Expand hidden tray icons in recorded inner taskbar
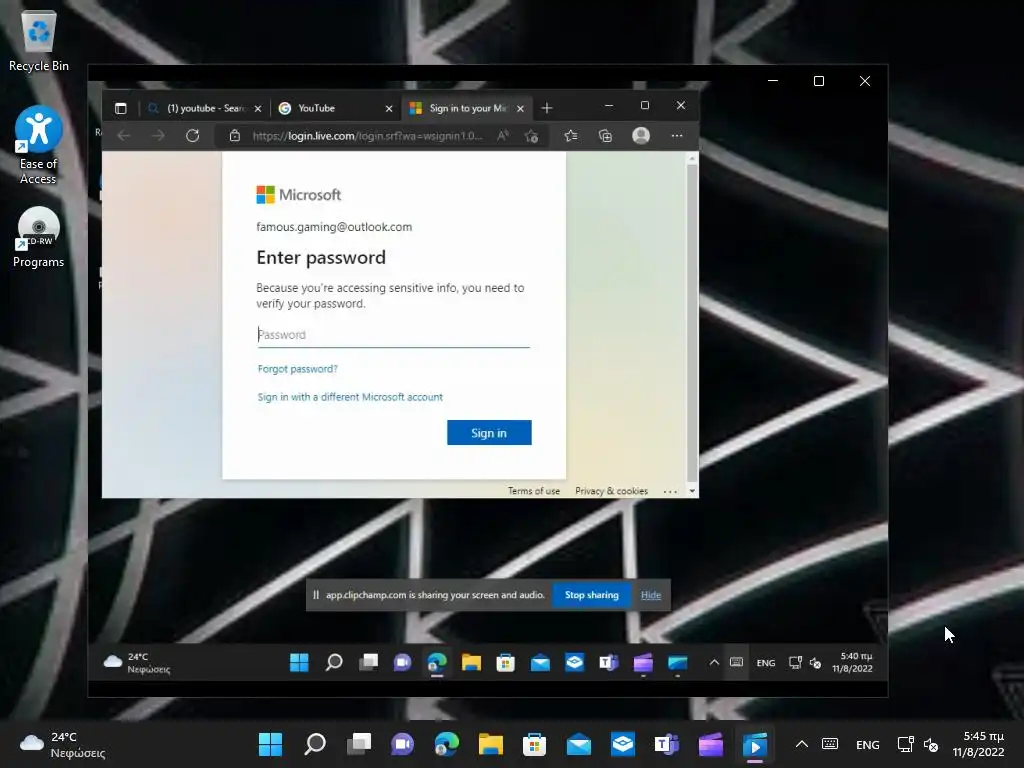The width and height of the screenshot is (1024, 768). (714, 662)
